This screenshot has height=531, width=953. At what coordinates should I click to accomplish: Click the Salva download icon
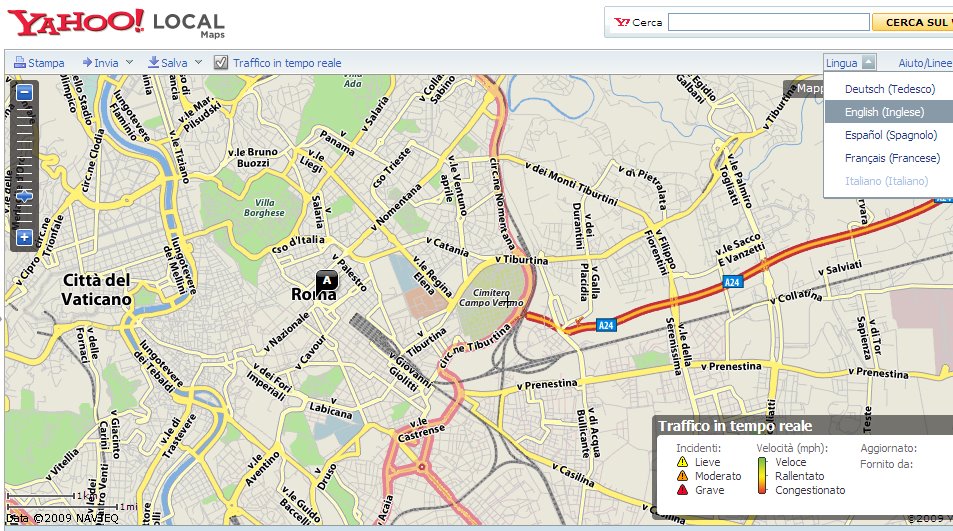tap(154, 62)
